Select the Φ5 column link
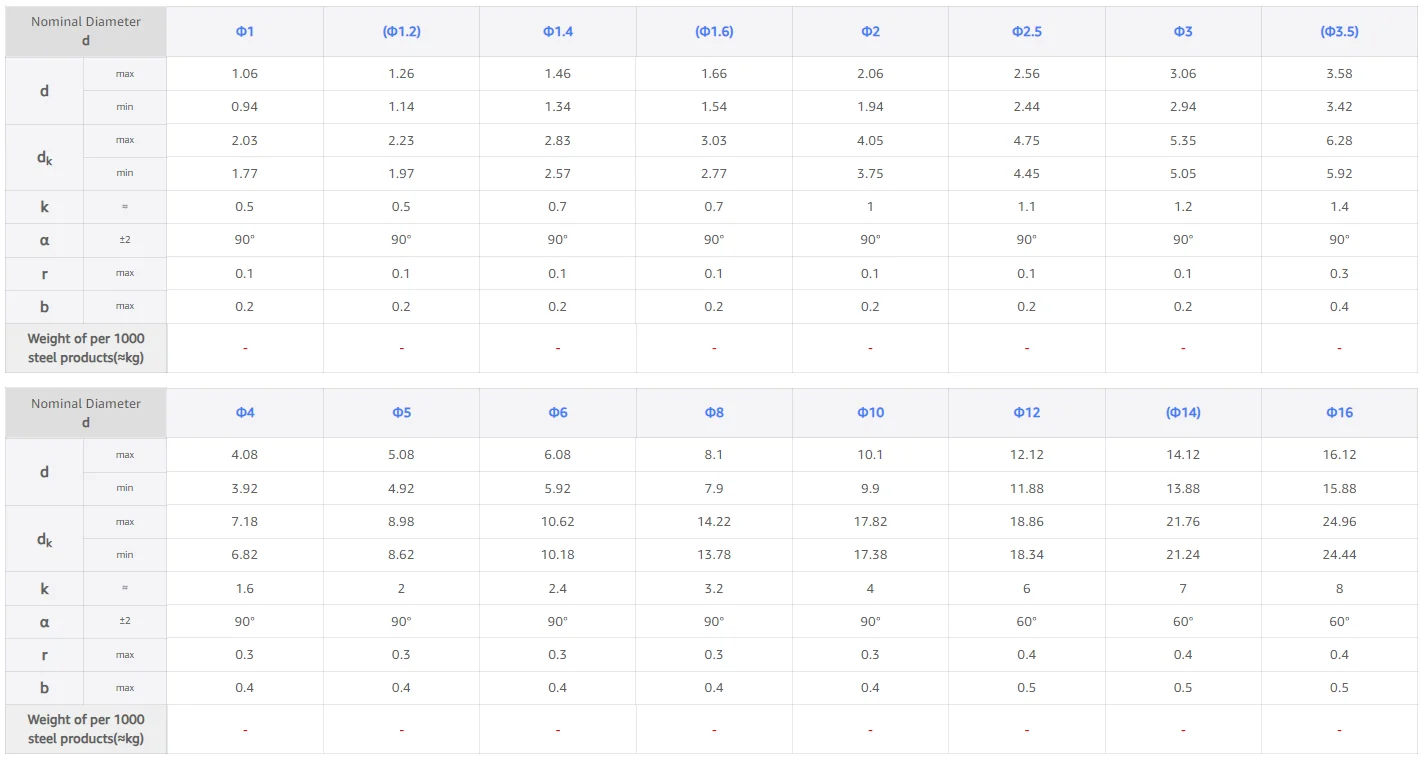Image resolution: width=1425 pixels, height=760 pixels. coord(401,413)
